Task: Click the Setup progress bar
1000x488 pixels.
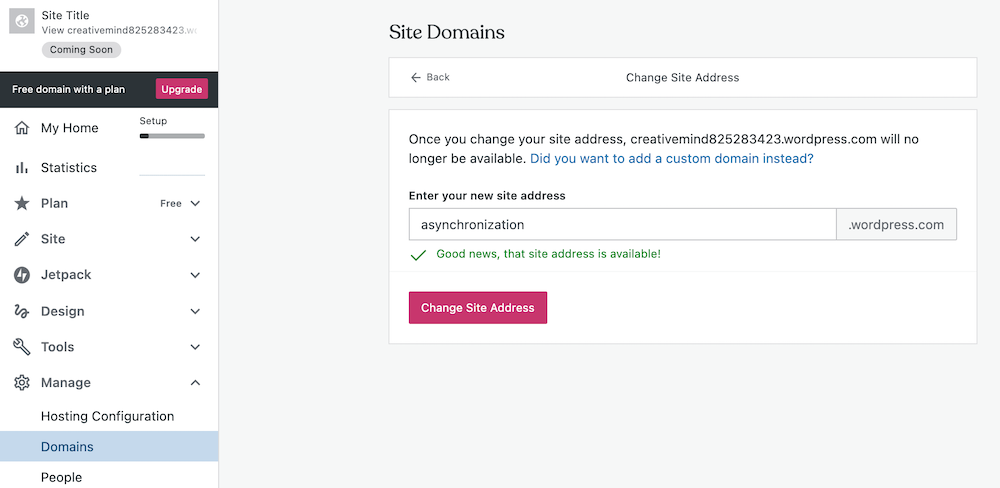Action: (x=172, y=135)
